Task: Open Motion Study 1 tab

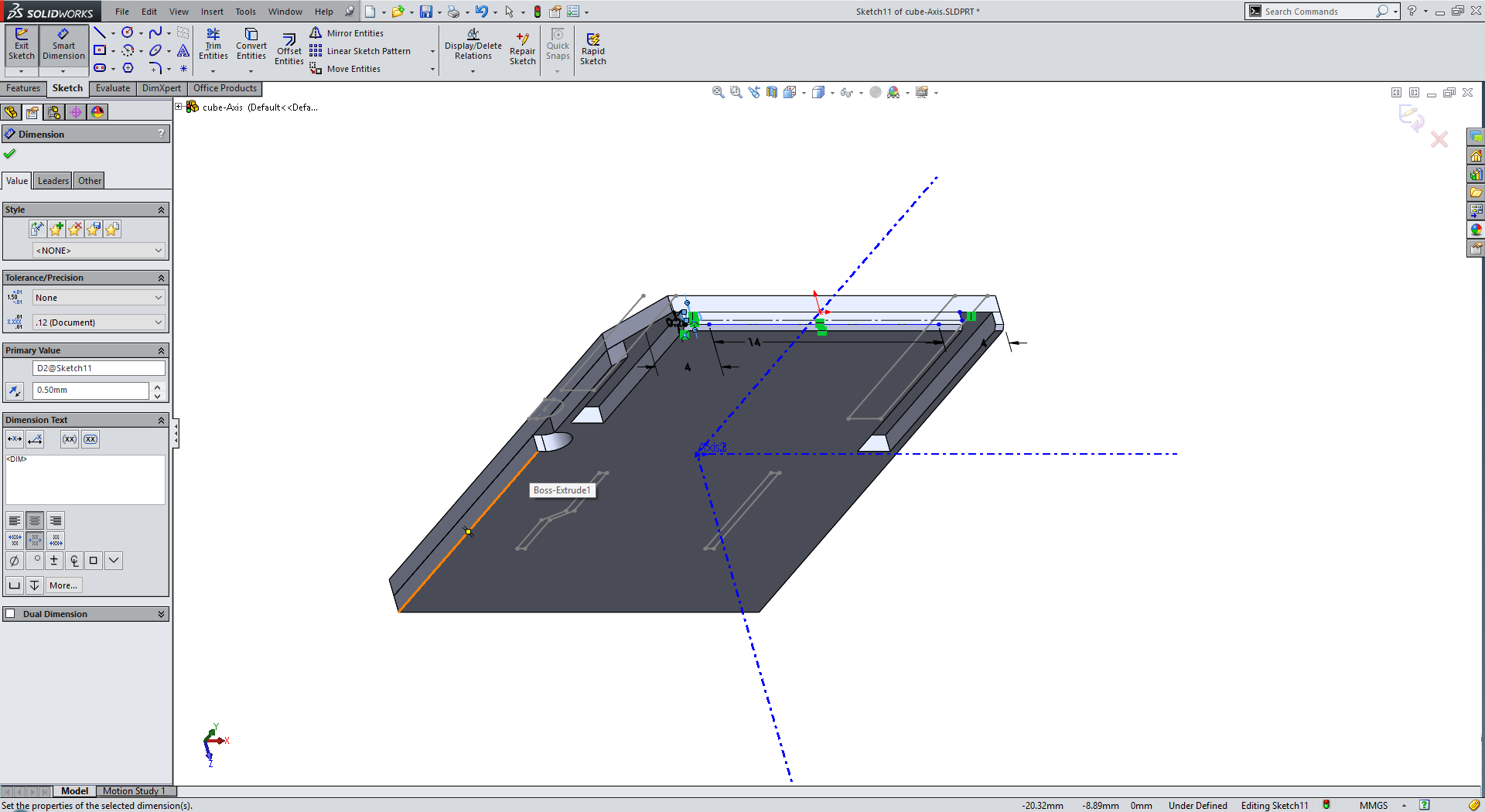Action: pyautogui.click(x=134, y=791)
